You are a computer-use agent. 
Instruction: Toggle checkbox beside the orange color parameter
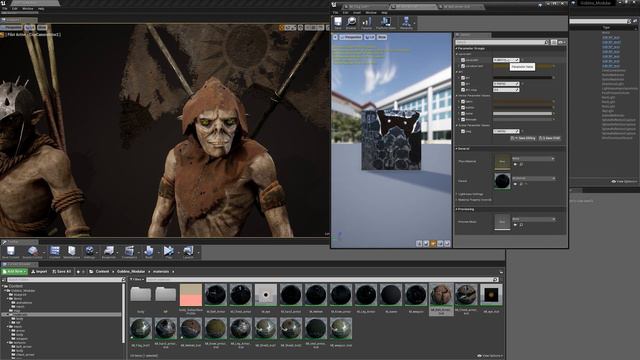(x=463, y=66)
